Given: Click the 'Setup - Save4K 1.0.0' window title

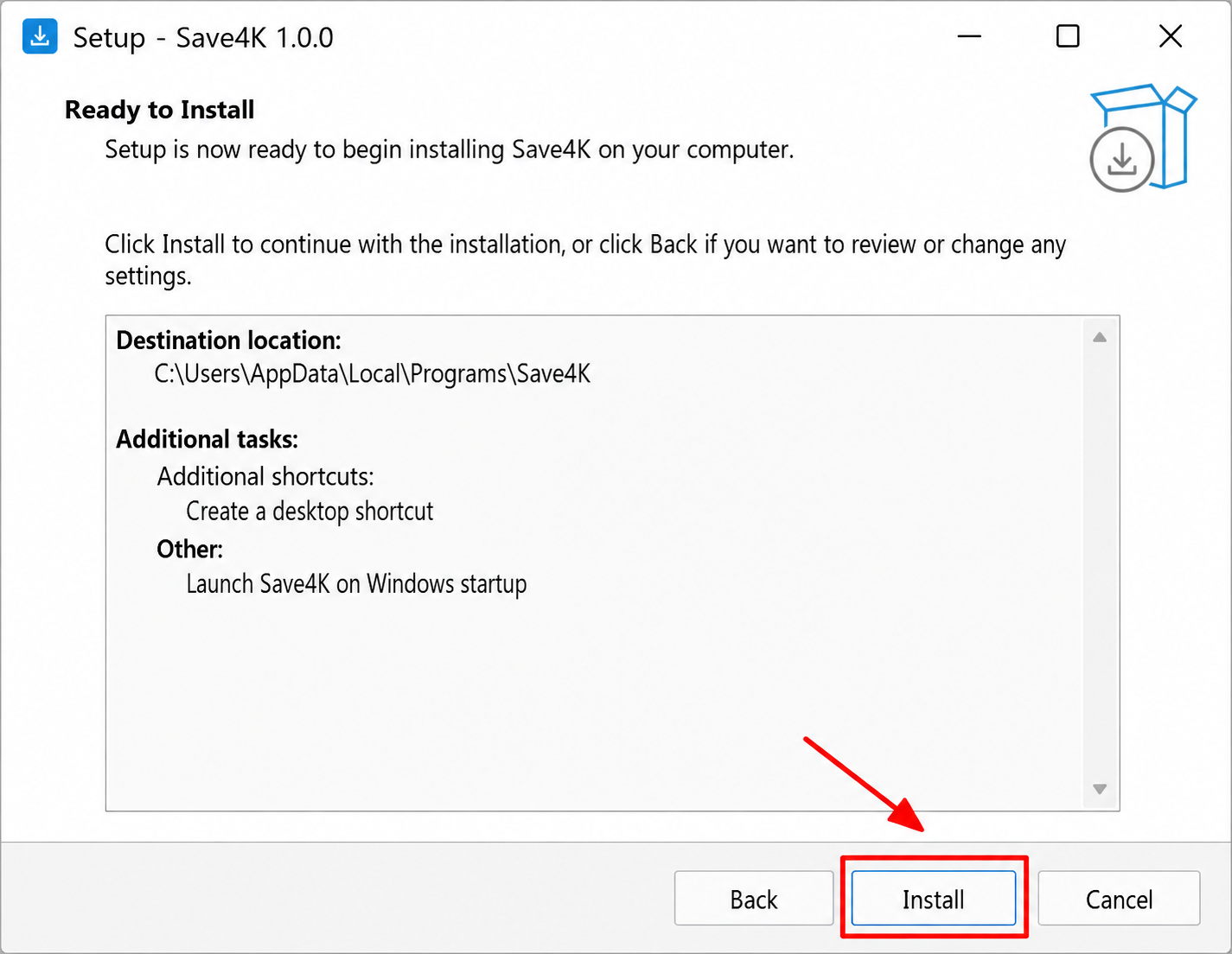Looking at the screenshot, I should point(203,37).
